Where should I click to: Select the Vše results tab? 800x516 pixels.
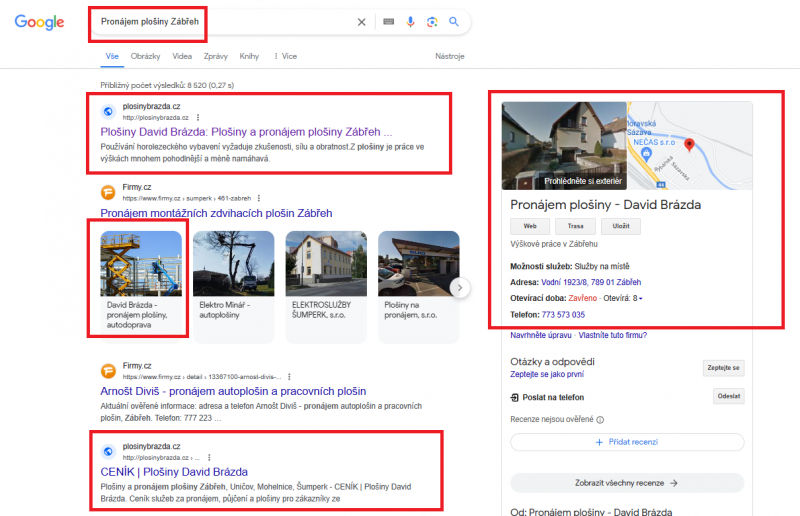point(112,56)
